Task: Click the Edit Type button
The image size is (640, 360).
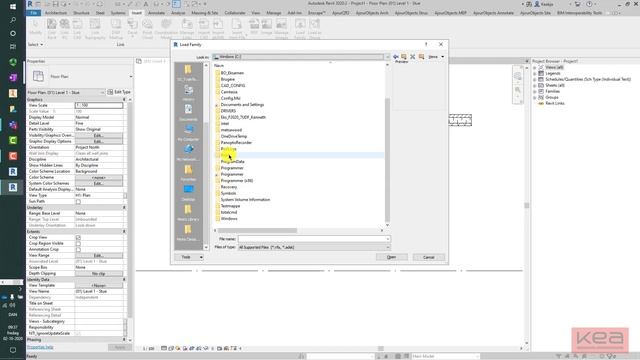Action: [x=119, y=92]
